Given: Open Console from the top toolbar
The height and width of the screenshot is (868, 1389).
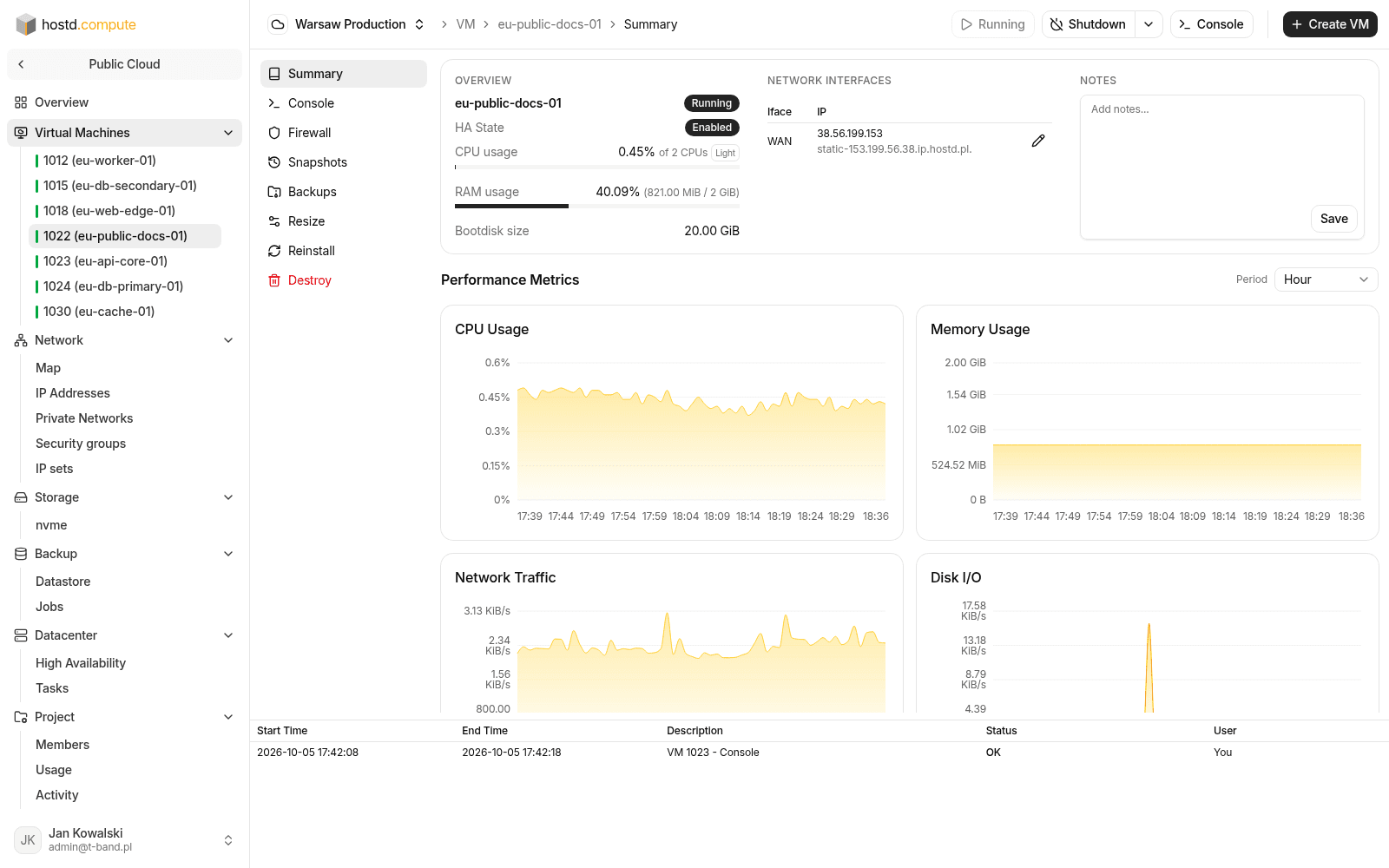Looking at the screenshot, I should (x=1211, y=24).
